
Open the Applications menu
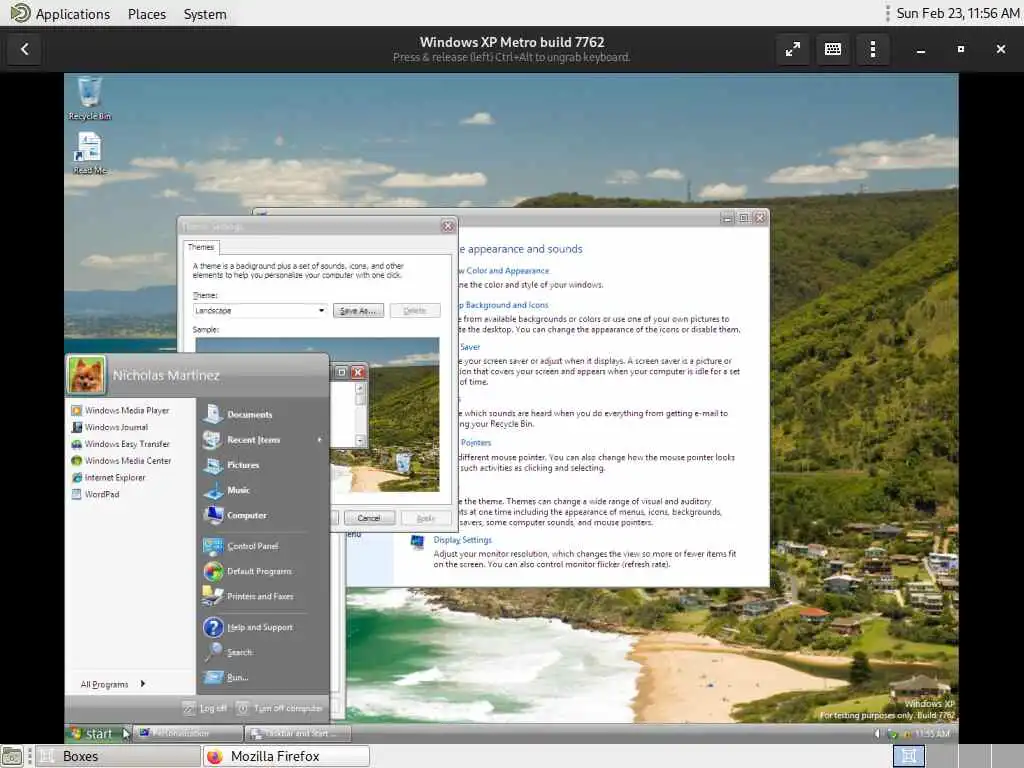[x=72, y=14]
